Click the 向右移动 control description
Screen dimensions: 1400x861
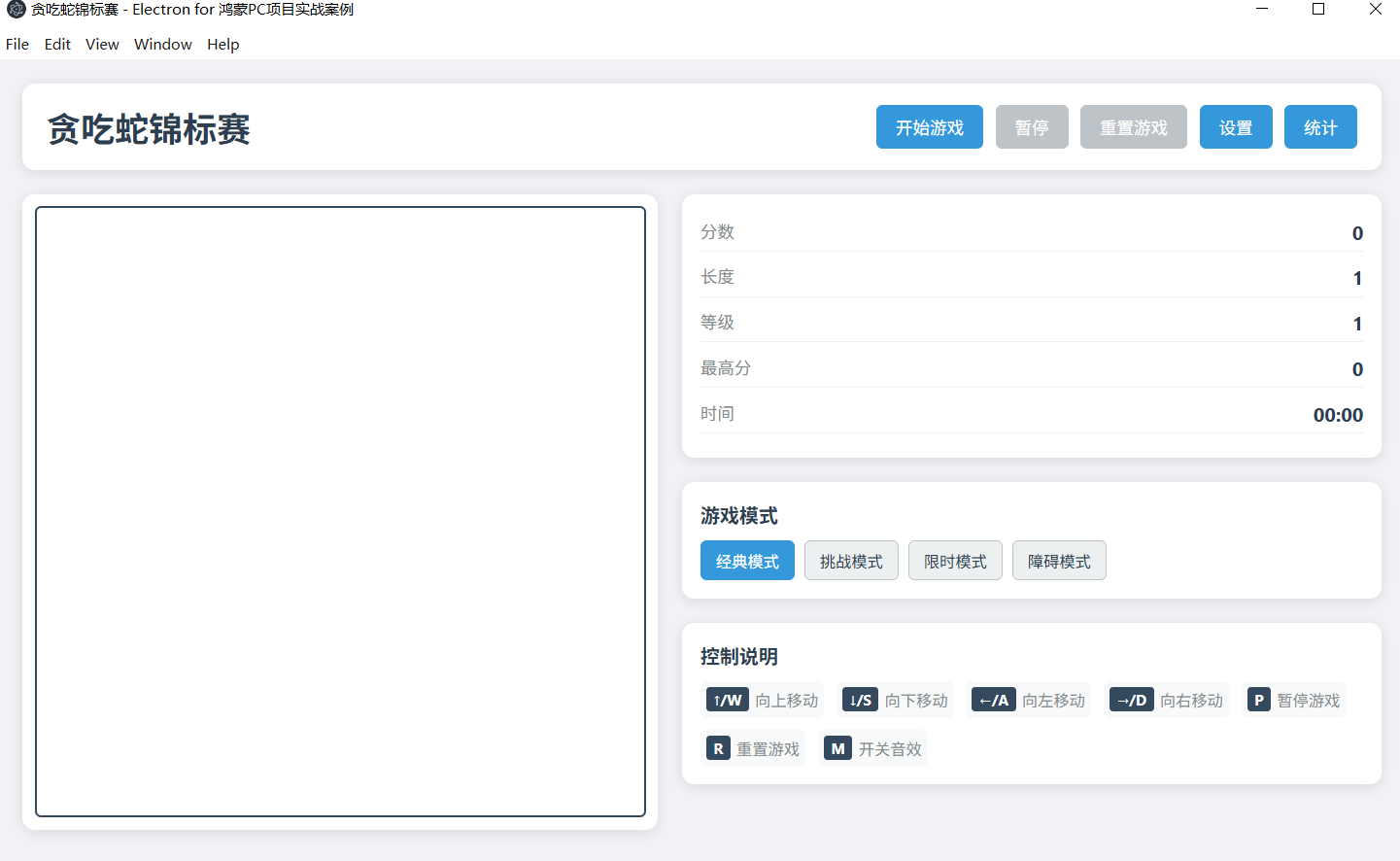pos(1191,701)
